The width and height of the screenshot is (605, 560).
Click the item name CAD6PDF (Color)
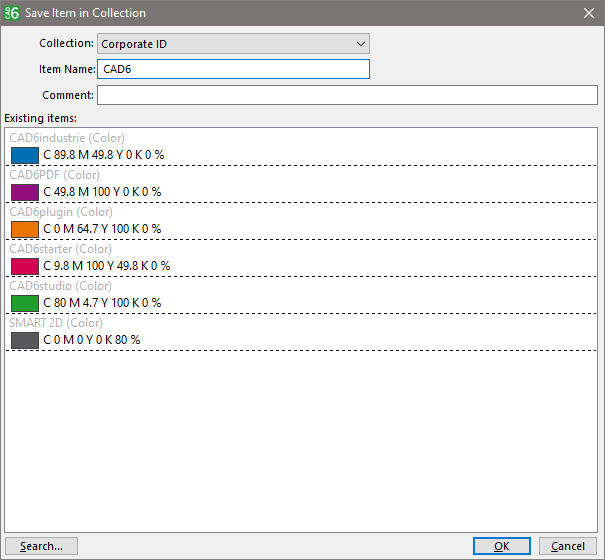[x=54, y=175]
